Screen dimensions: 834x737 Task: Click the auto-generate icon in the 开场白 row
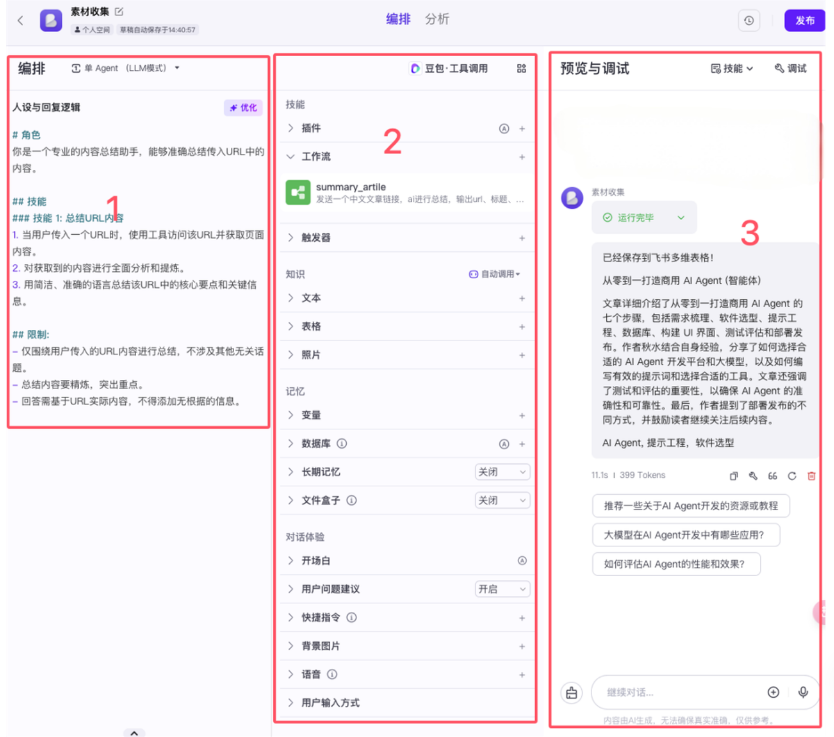pyautogui.click(x=522, y=560)
